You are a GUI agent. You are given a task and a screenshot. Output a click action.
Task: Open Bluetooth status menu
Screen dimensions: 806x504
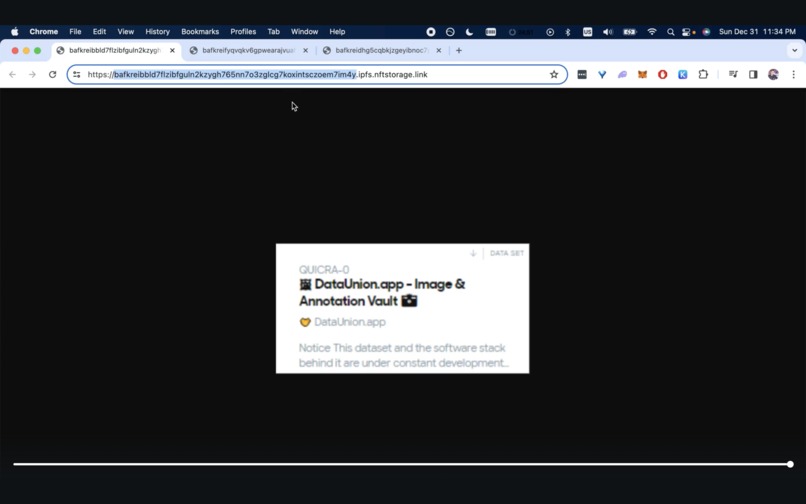point(568,32)
